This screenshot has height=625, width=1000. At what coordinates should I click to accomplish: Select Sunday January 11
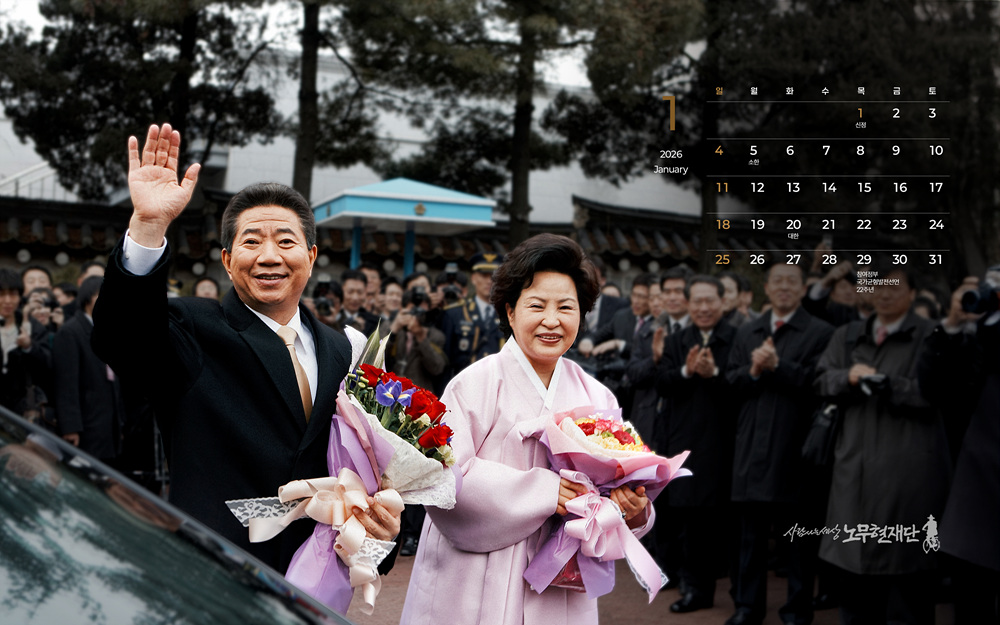coord(722,188)
